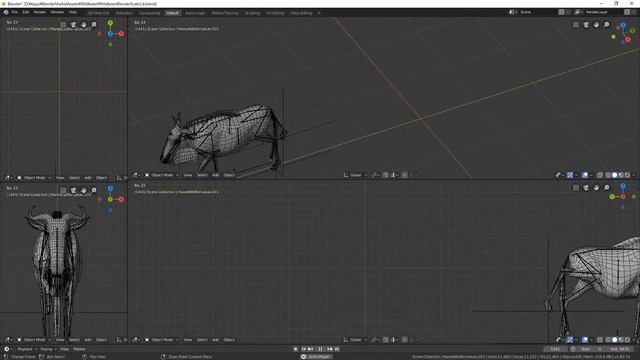Click the Anim Player indicator in status bar
This screenshot has width=640, height=360.
click(316, 357)
